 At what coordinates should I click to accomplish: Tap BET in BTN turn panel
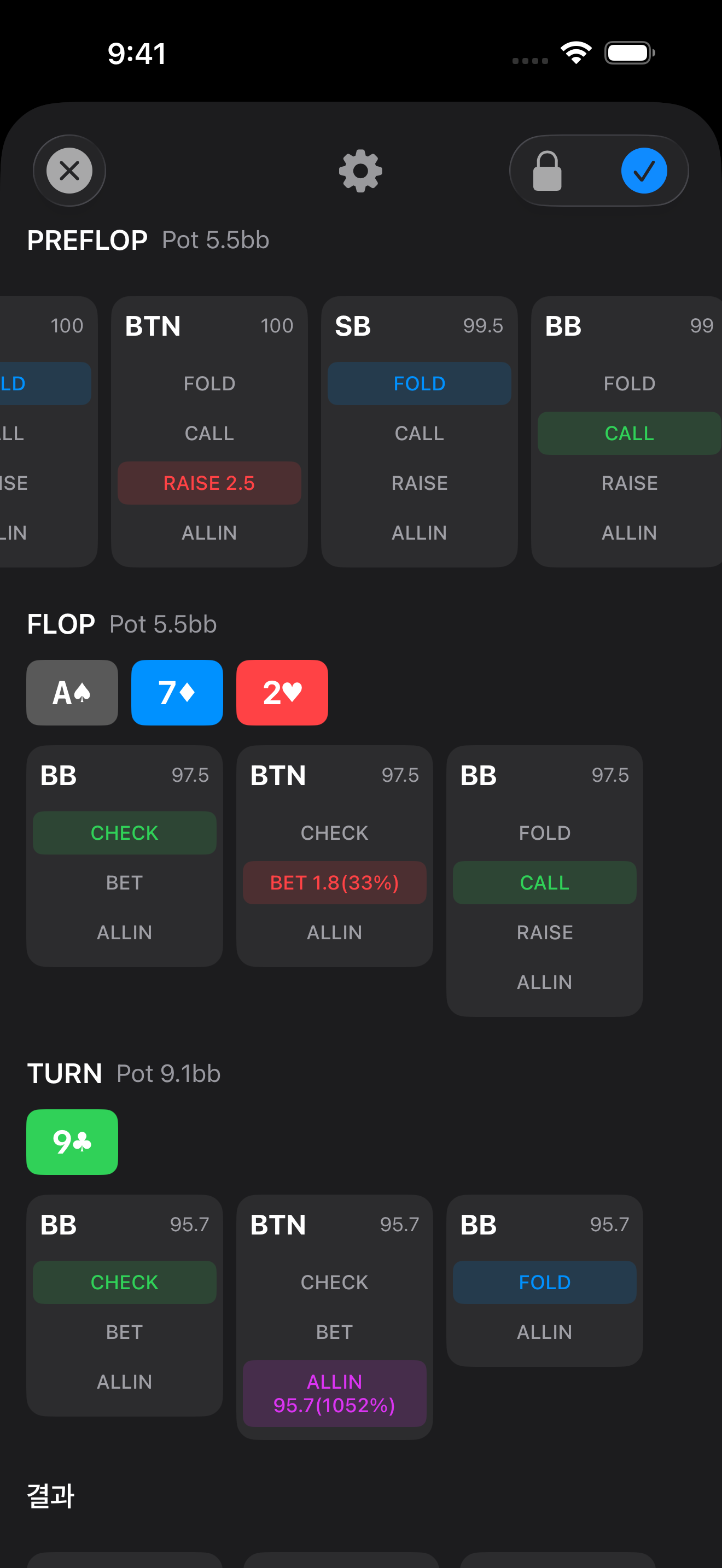[x=334, y=1332]
